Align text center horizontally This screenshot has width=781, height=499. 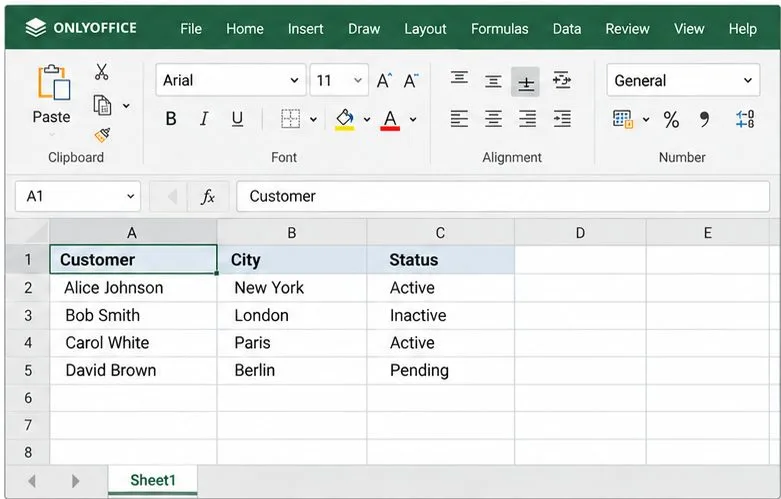[493, 119]
